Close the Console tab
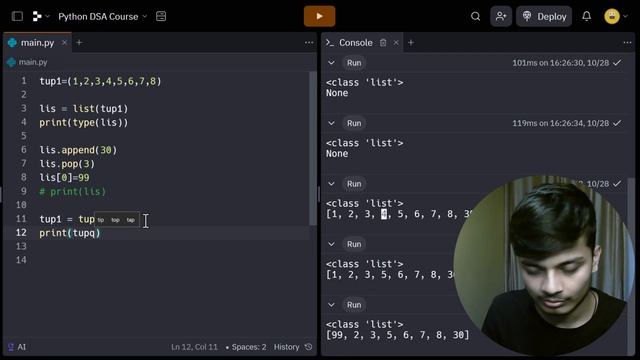Screen dimensions: 640x360 [396, 42]
